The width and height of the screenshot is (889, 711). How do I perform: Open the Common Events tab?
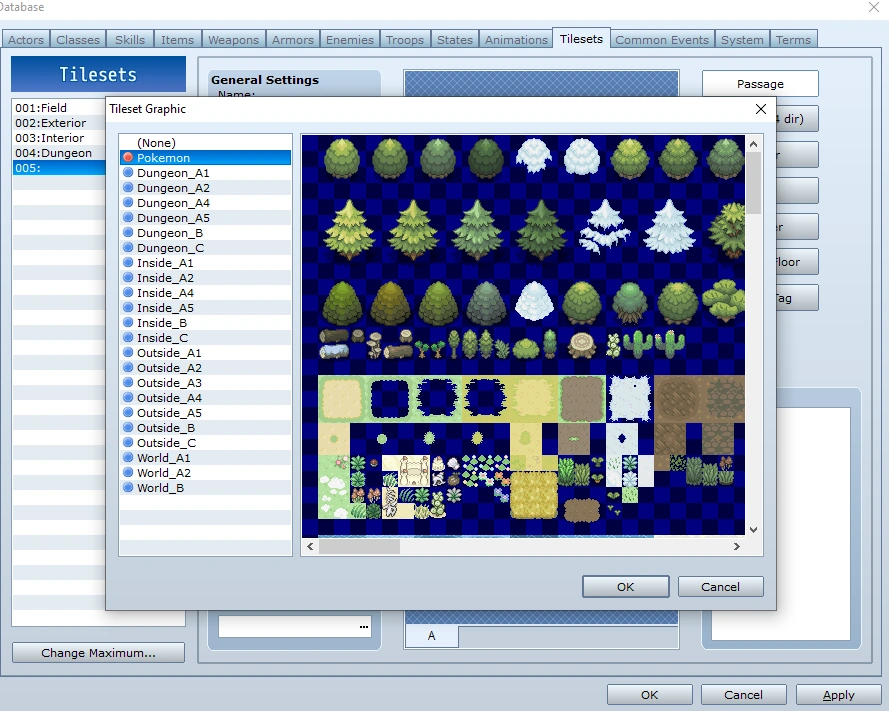pyautogui.click(x=662, y=40)
